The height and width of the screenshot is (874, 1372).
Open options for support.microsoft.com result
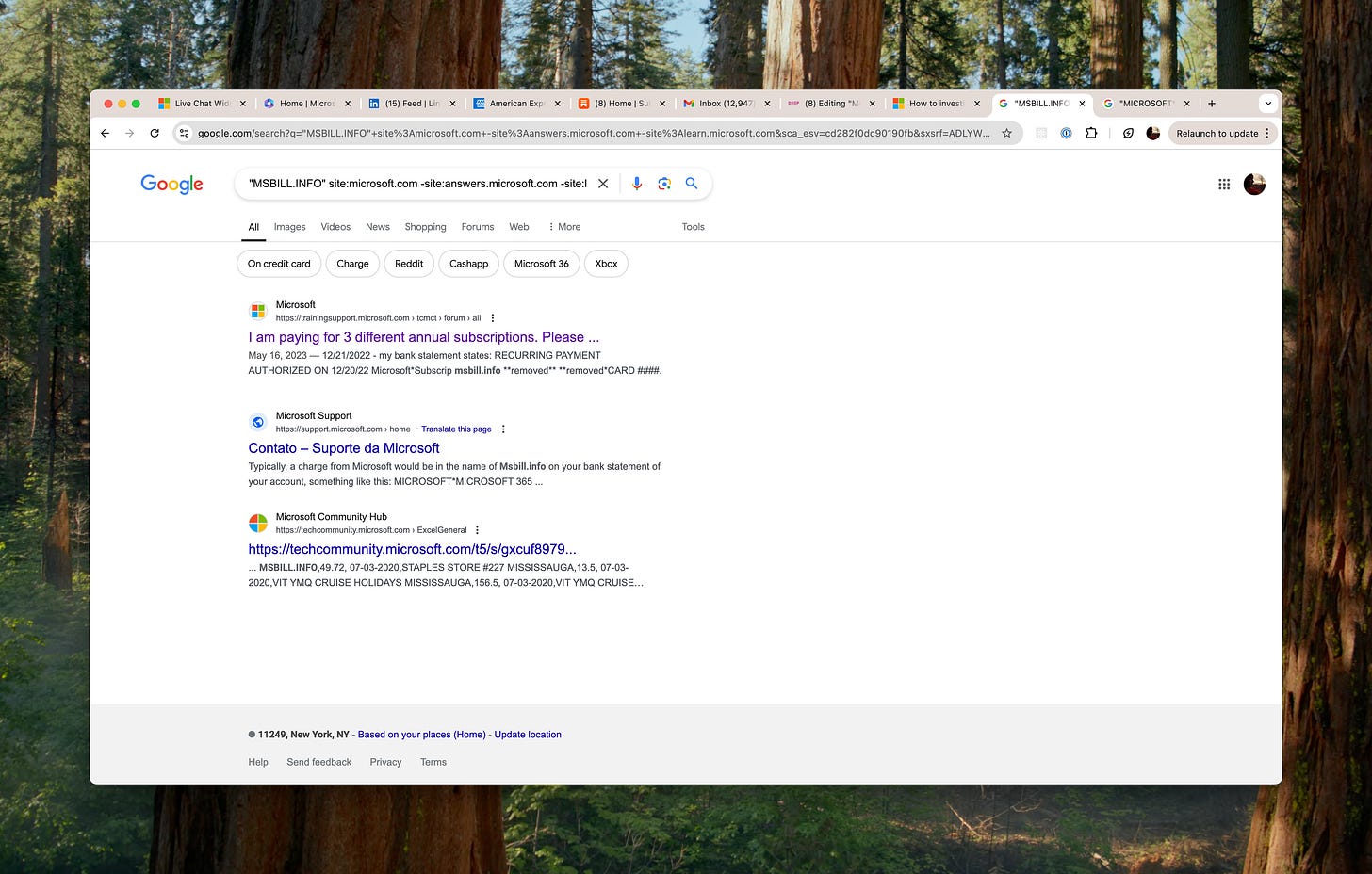[x=503, y=429]
